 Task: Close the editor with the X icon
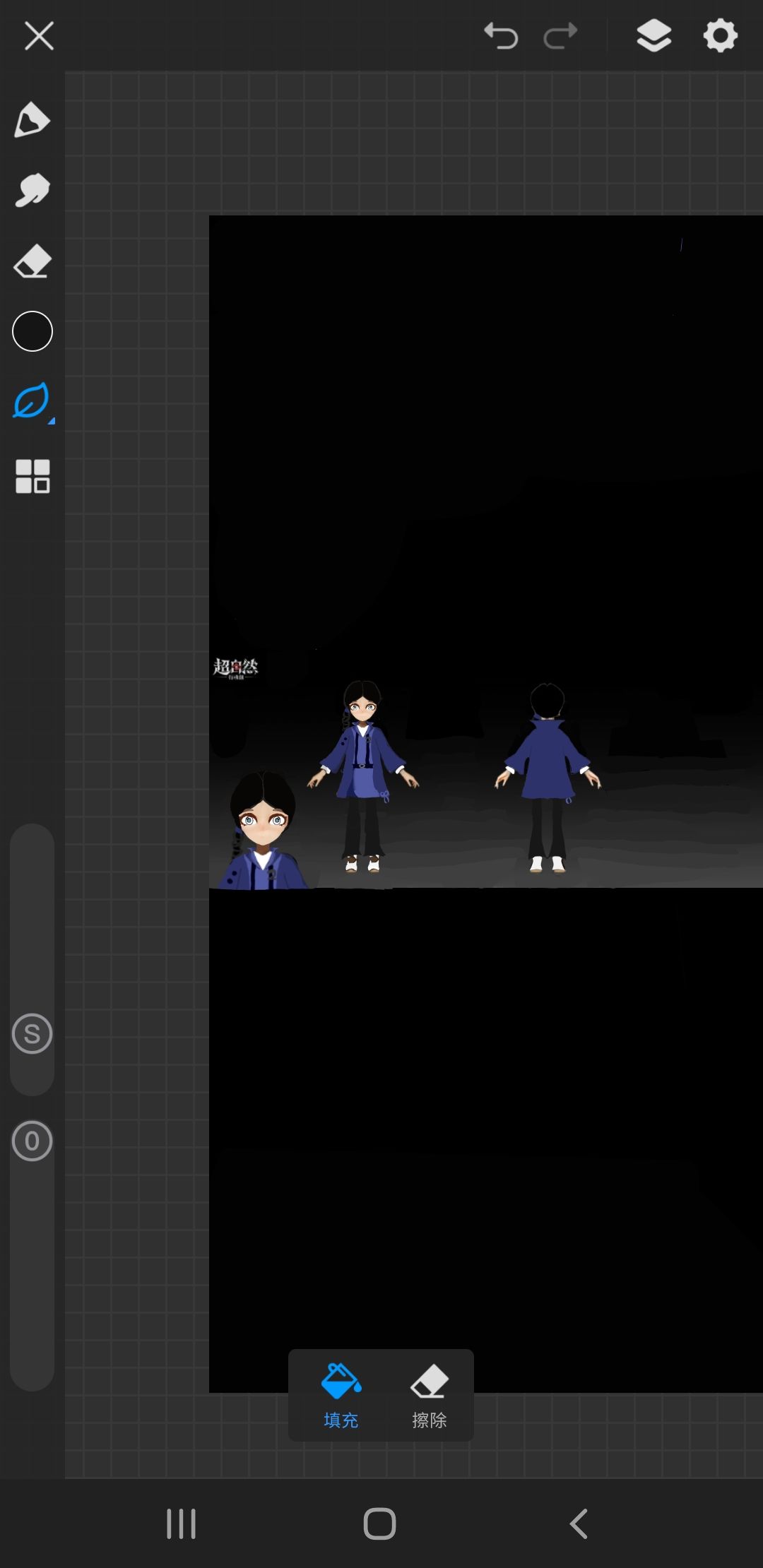click(x=39, y=35)
